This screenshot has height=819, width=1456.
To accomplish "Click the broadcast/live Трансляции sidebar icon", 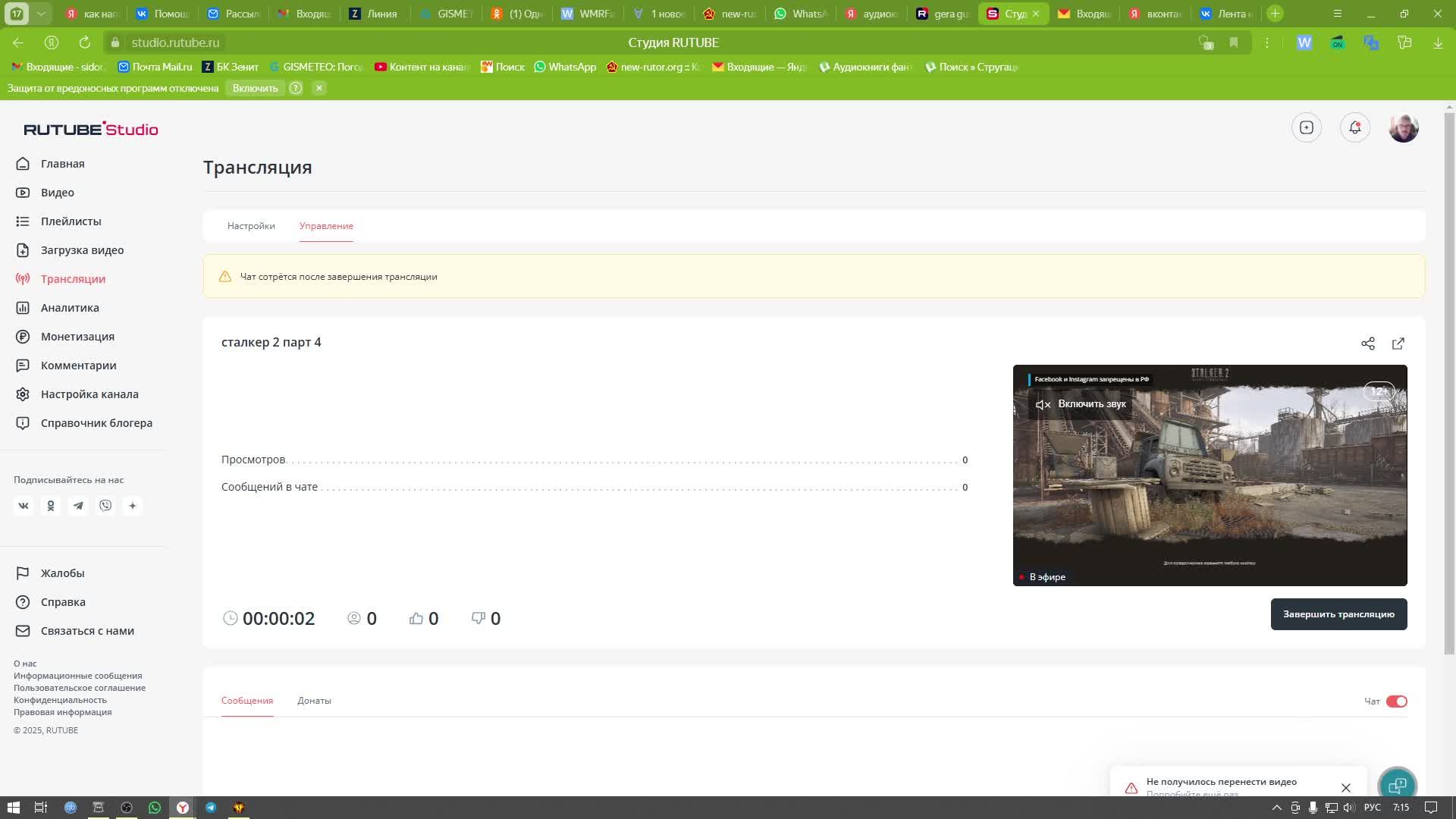I will (x=23, y=278).
